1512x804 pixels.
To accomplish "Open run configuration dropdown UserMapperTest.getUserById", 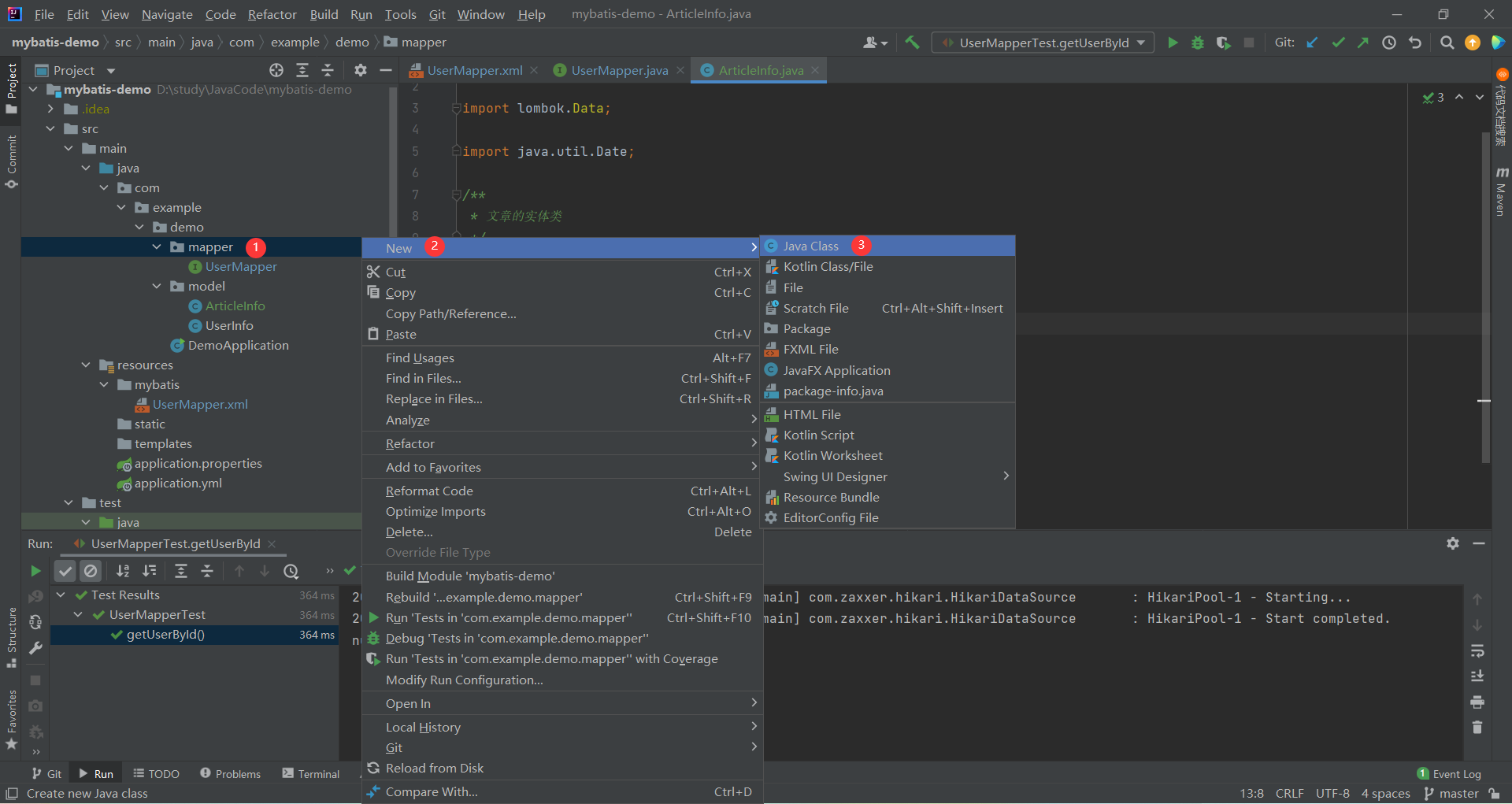I will tap(1043, 43).
